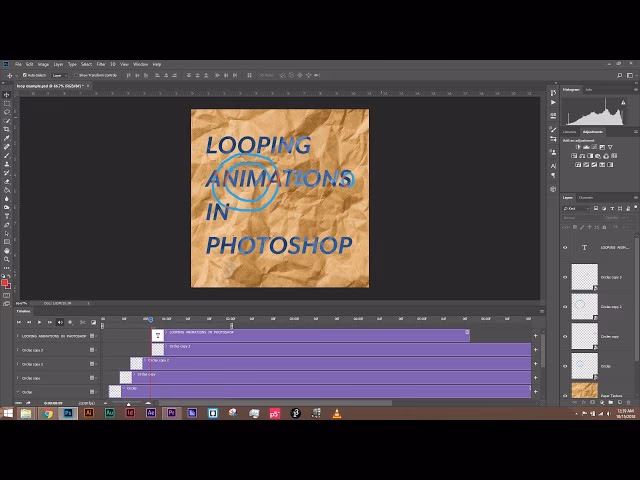The width and height of the screenshot is (640, 480).
Task: Select the Clone Stamp tool
Action: pos(7,164)
